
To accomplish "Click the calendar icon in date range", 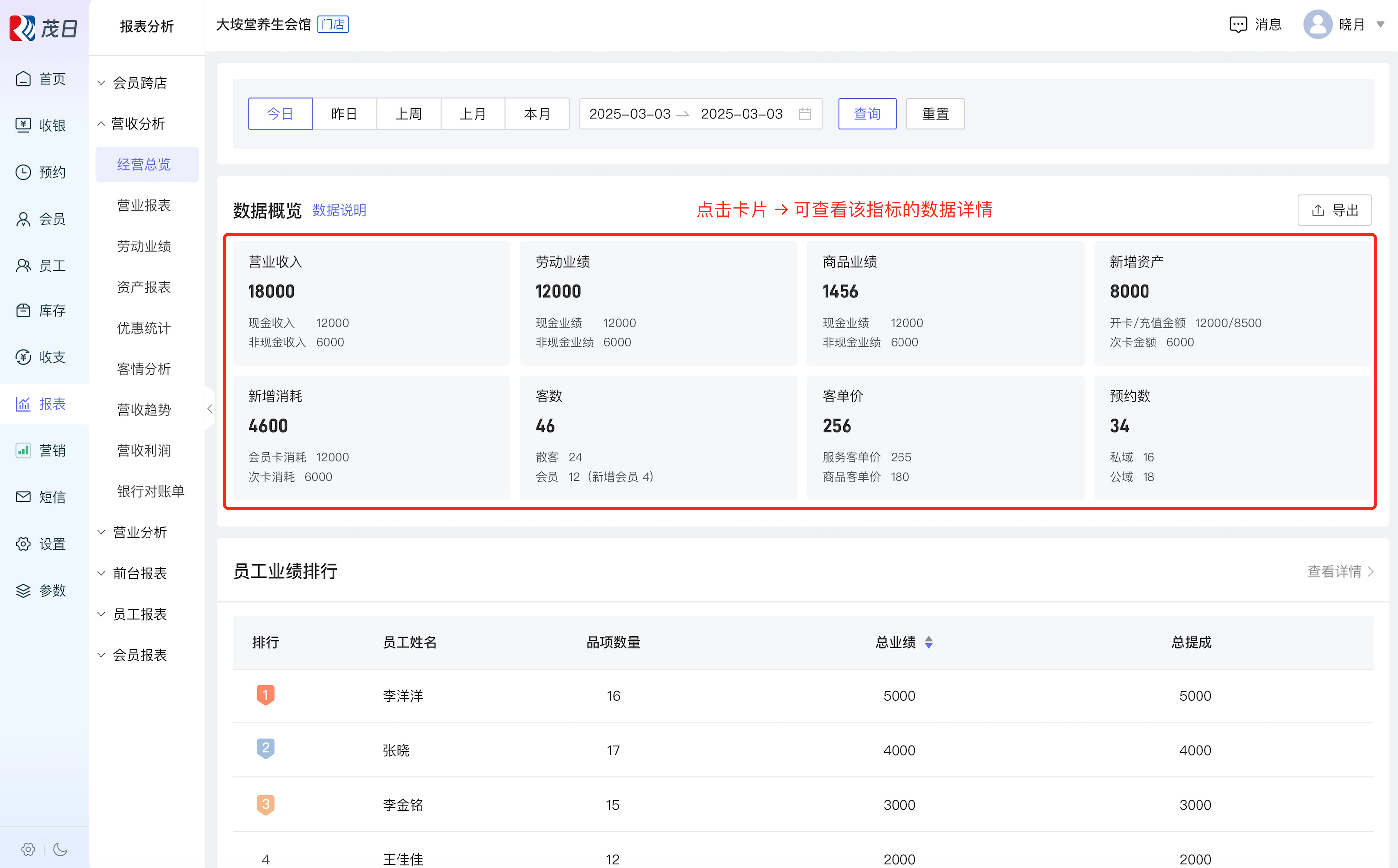I will (805, 114).
